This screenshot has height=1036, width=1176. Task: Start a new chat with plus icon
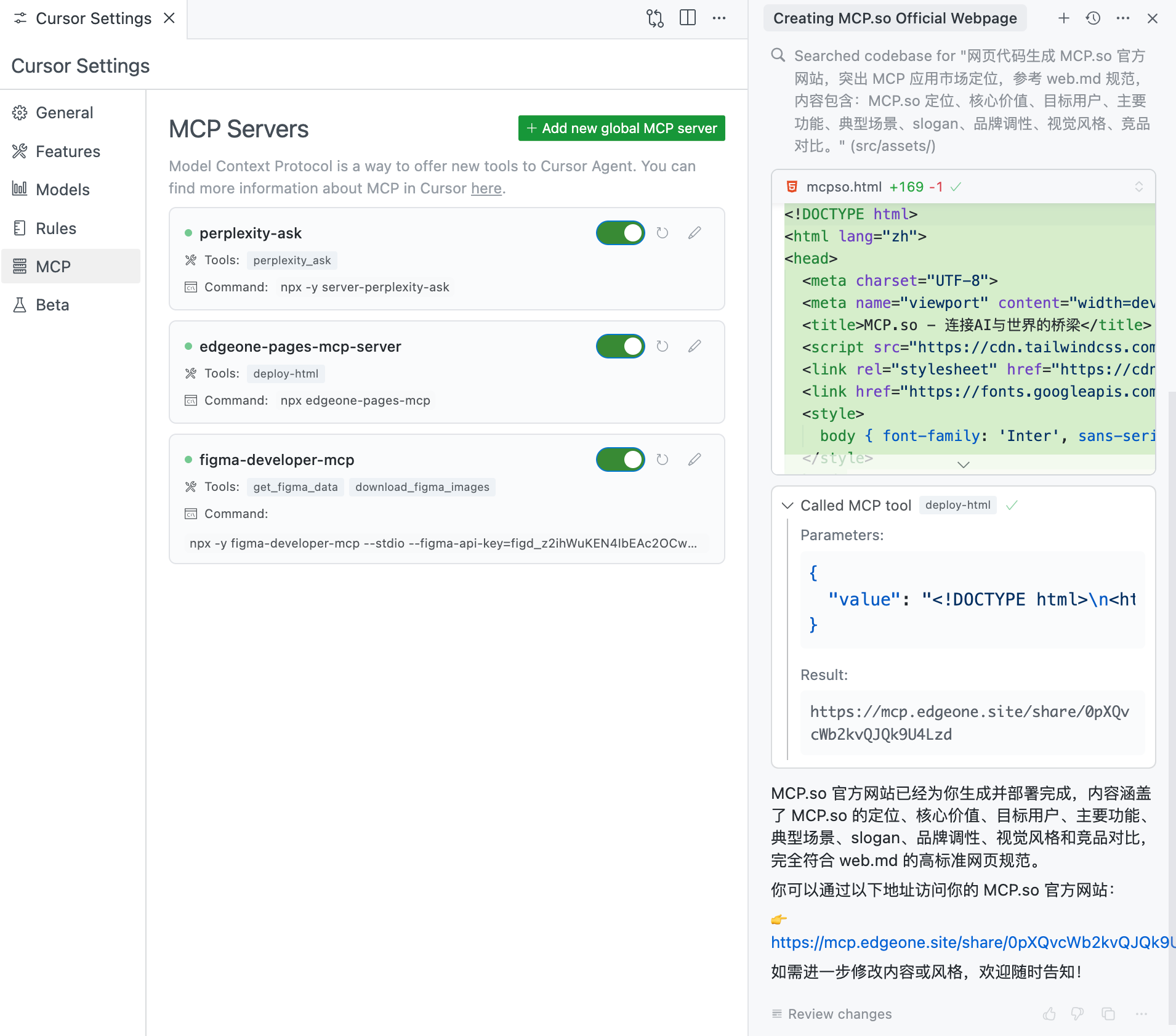click(1063, 18)
